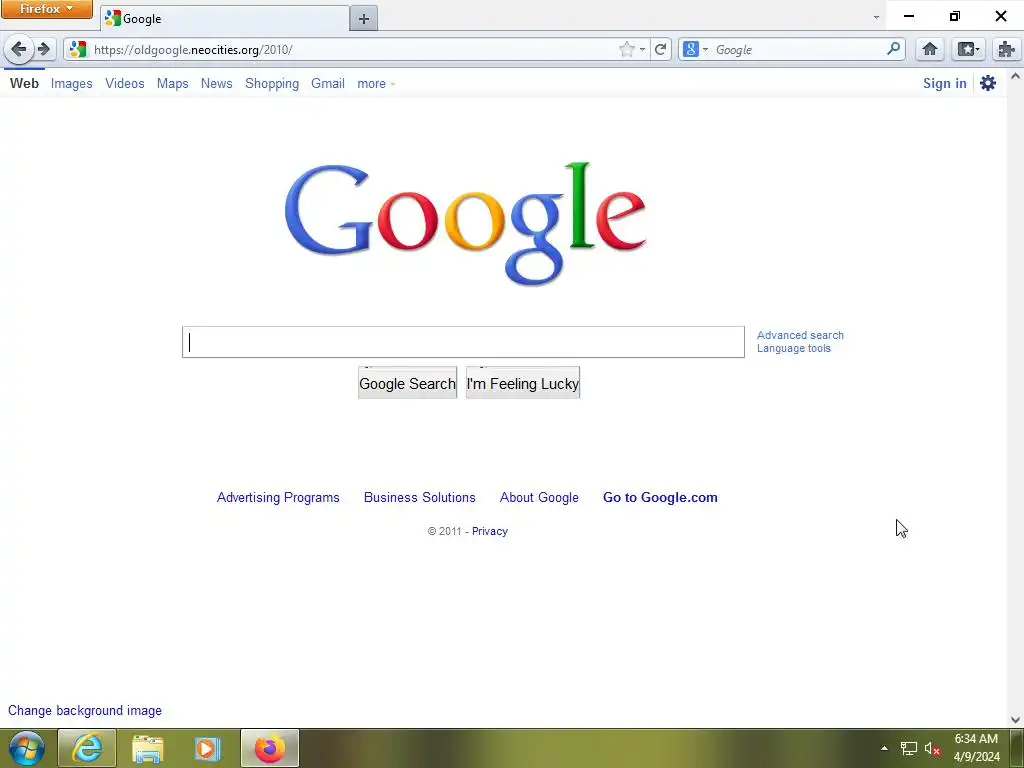Select the Web navigation item
Image resolution: width=1024 pixels, height=768 pixels.
pos(24,84)
